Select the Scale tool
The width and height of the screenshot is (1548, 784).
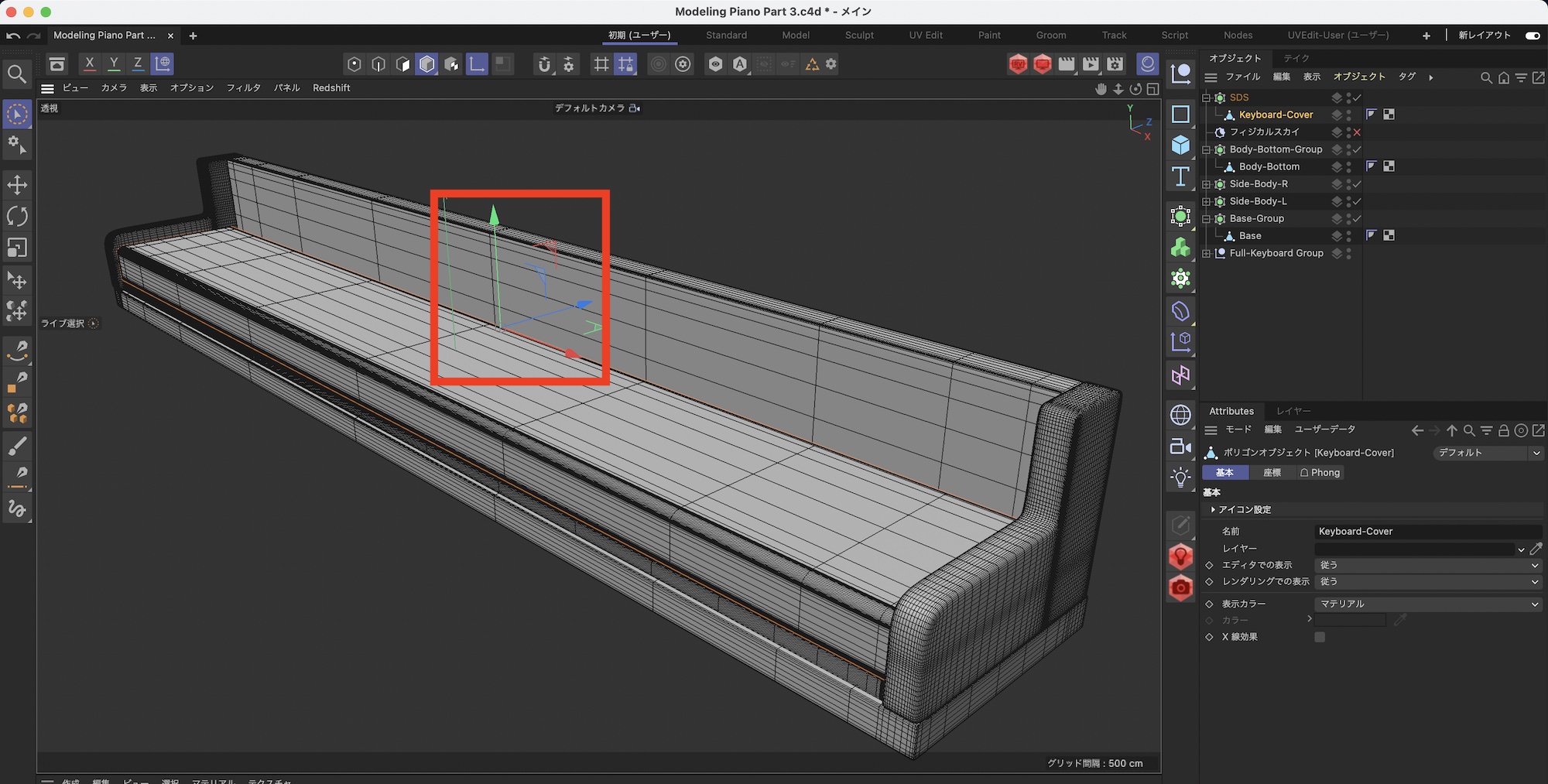(17, 248)
